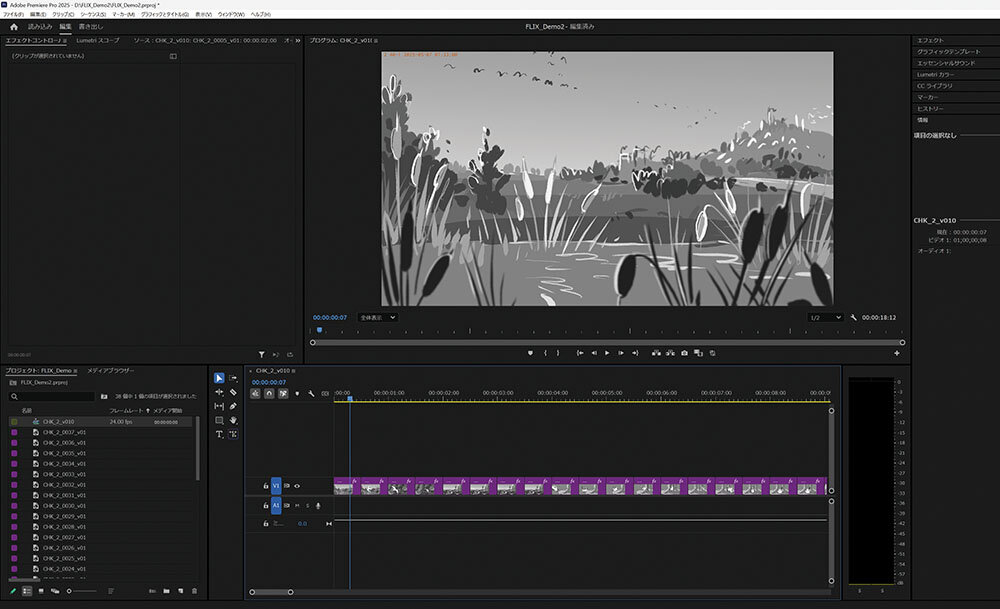This screenshot has width=1000, height=609.
Task: Toggle Linked Selection in the timeline
Action: [283, 393]
